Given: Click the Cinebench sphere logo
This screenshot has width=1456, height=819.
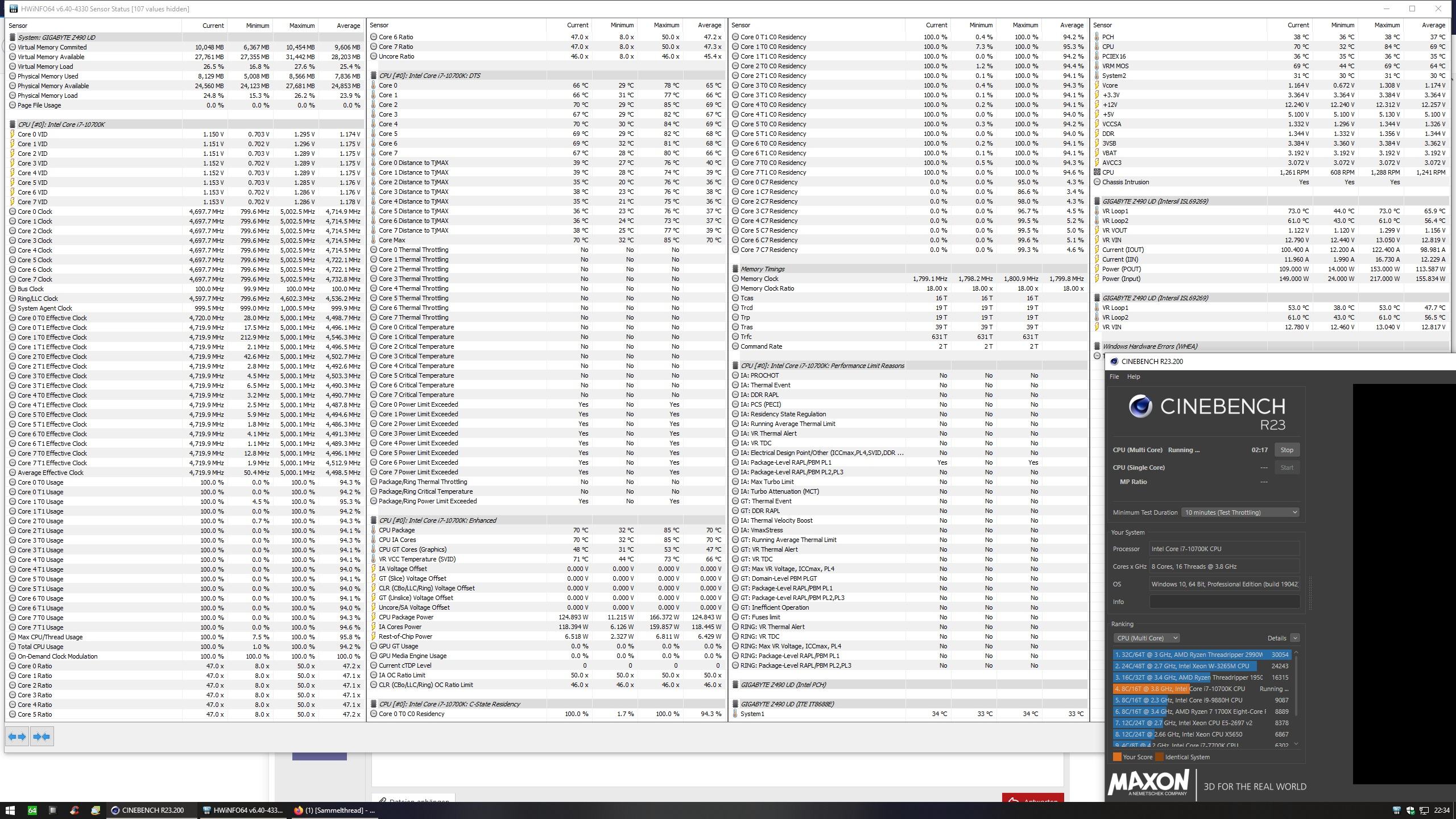Looking at the screenshot, I should 1140,406.
